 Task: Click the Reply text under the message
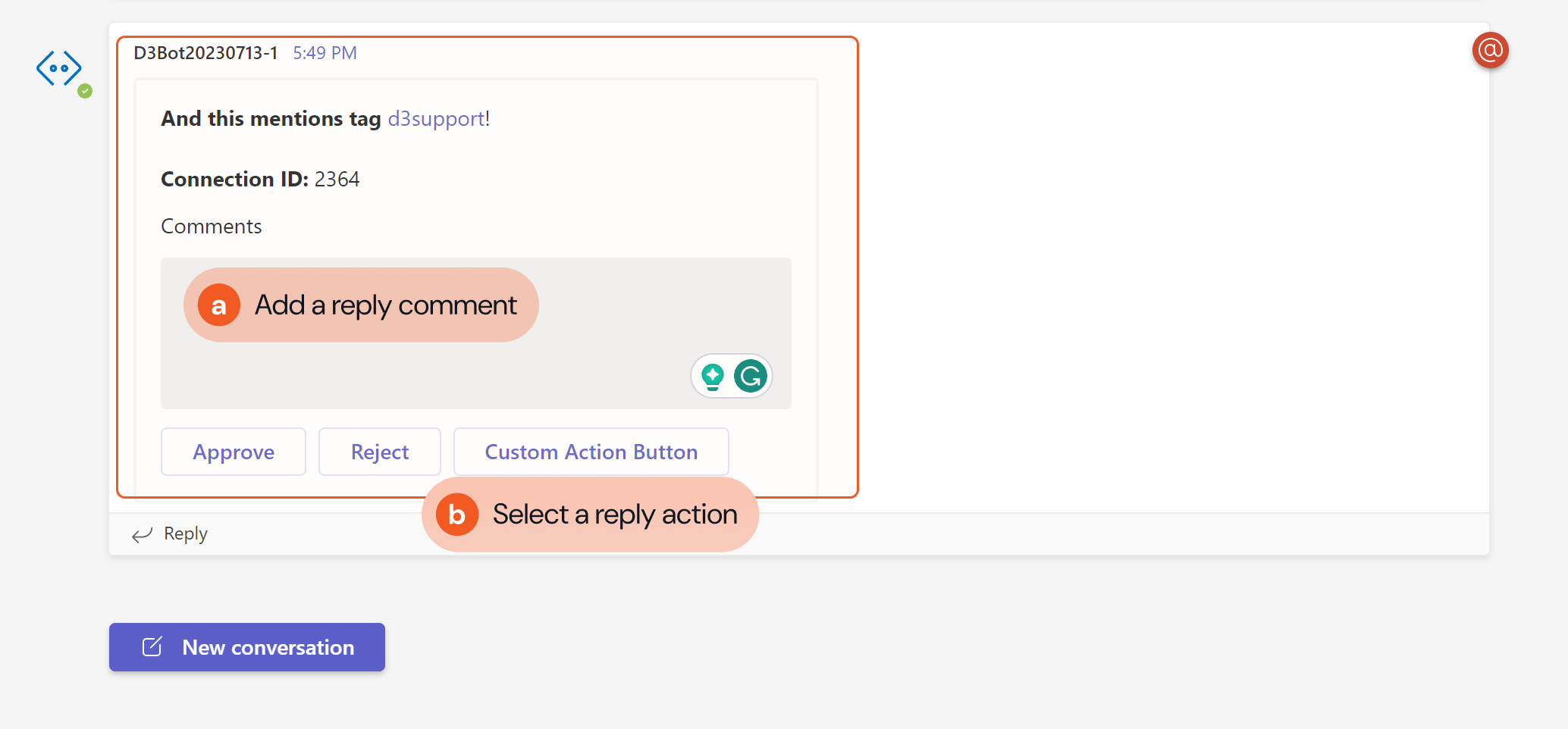(x=186, y=533)
